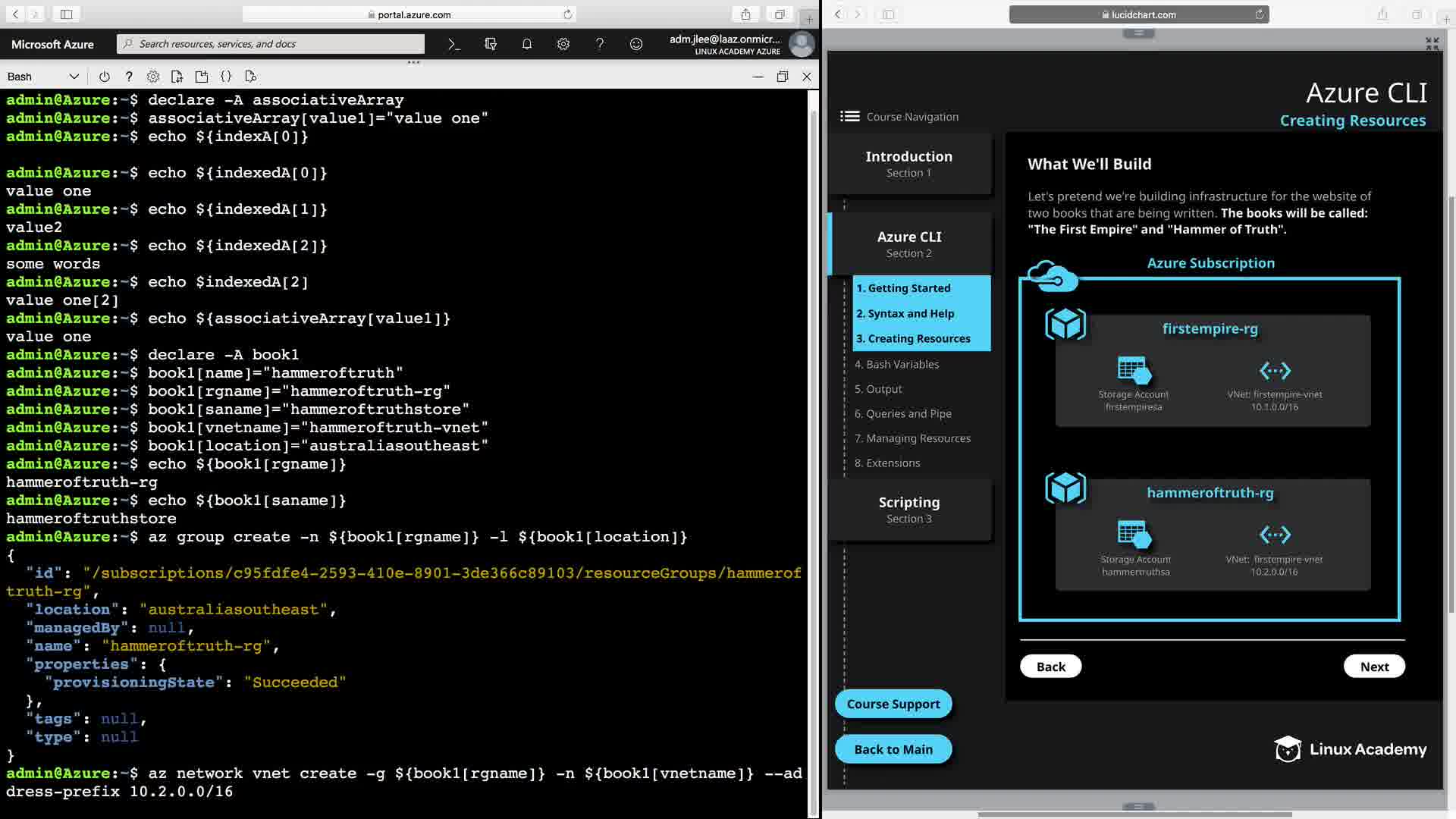Viewport: 1456px width, 819px height.
Task: Click the Back to Main button
Action: click(x=893, y=749)
